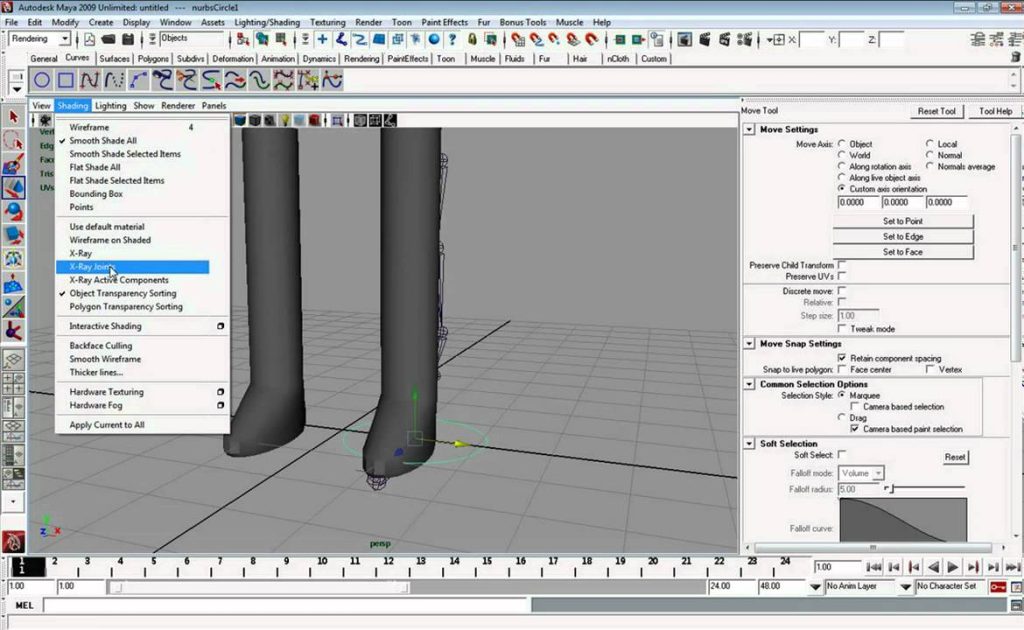The image size is (1024, 630).
Task: Toggle Discrete move checkbox
Action: coord(842,291)
